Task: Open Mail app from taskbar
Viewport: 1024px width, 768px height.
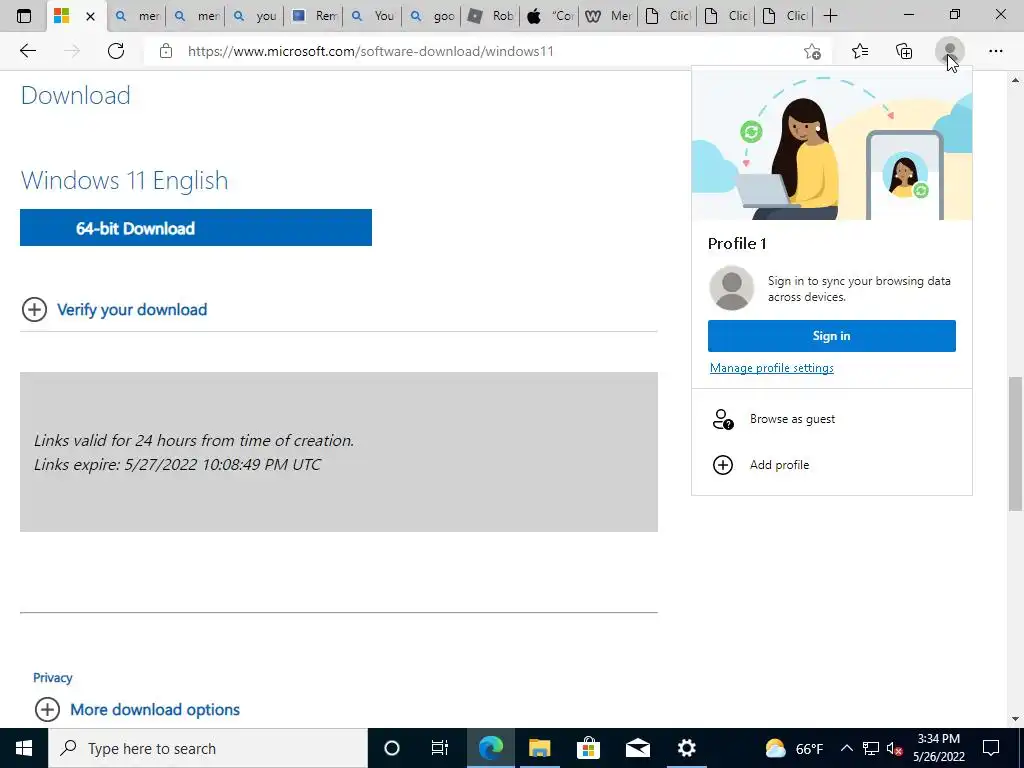Action: click(x=637, y=748)
